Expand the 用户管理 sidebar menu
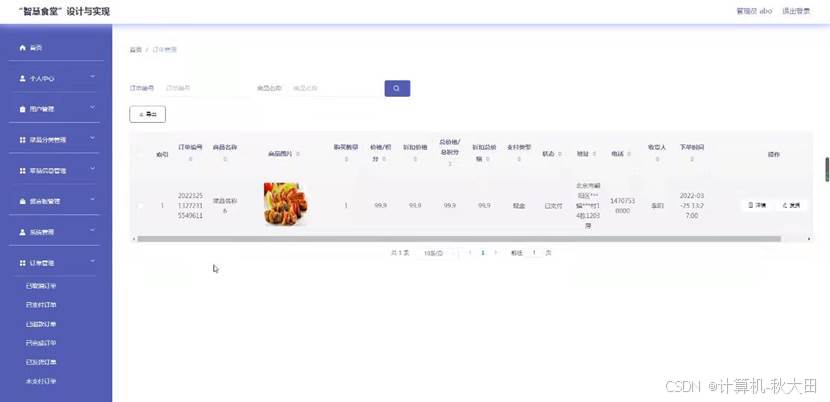This screenshot has height=402, width=830. 56,109
